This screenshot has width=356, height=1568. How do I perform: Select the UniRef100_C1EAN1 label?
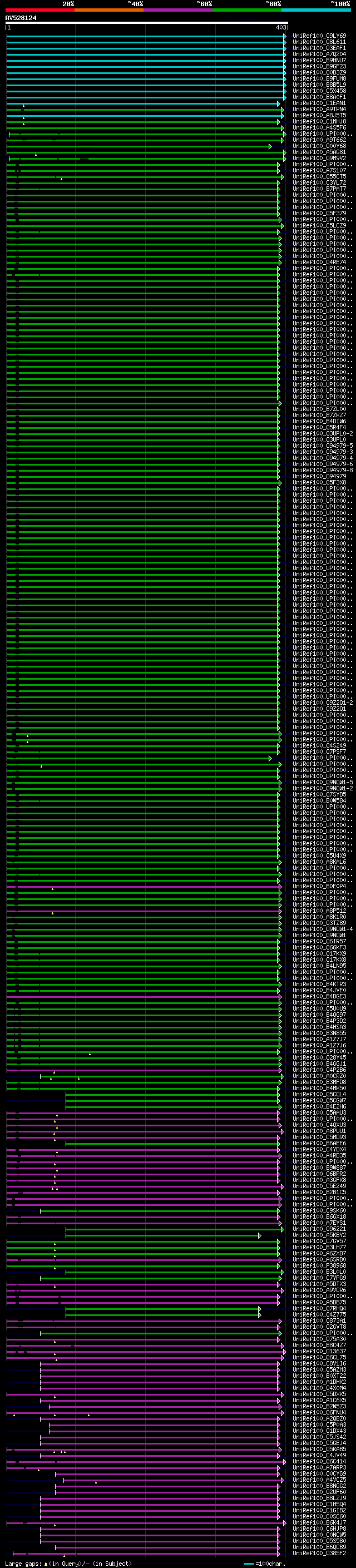(x=319, y=103)
